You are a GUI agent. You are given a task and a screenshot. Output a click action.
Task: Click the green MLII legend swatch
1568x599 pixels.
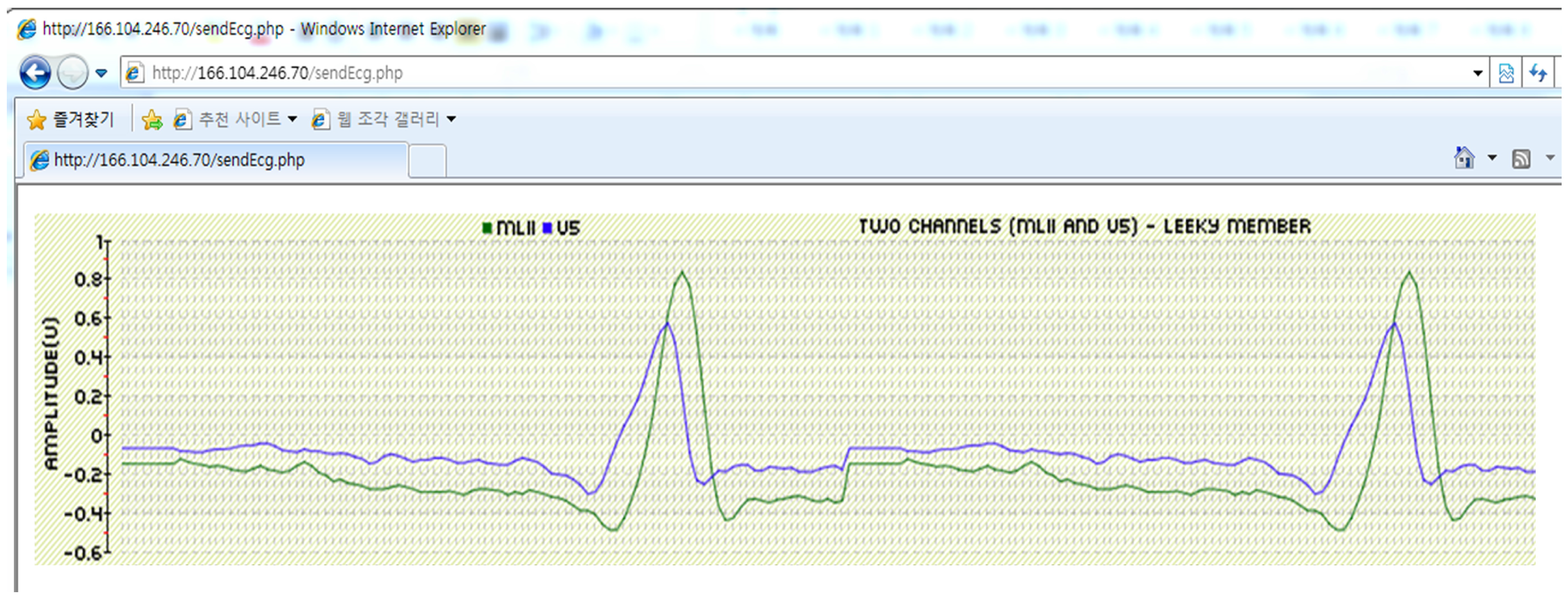coord(487,228)
